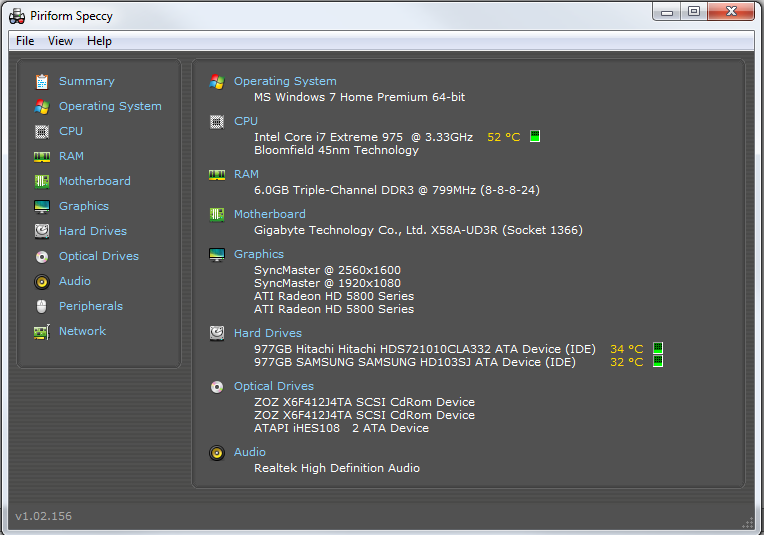Open Motherboard section from sidebar
The width and height of the screenshot is (765, 535).
point(95,181)
